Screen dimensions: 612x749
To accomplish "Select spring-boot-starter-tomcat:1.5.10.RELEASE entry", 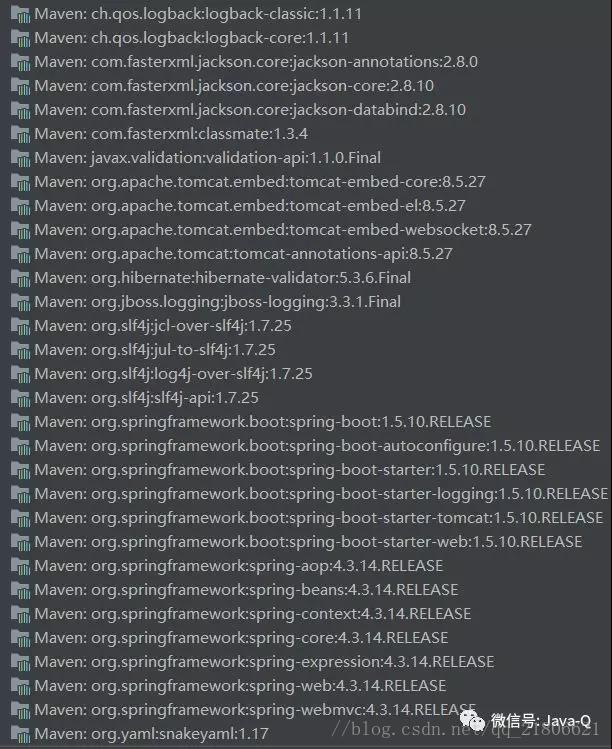I will pyautogui.click(x=307, y=518).
